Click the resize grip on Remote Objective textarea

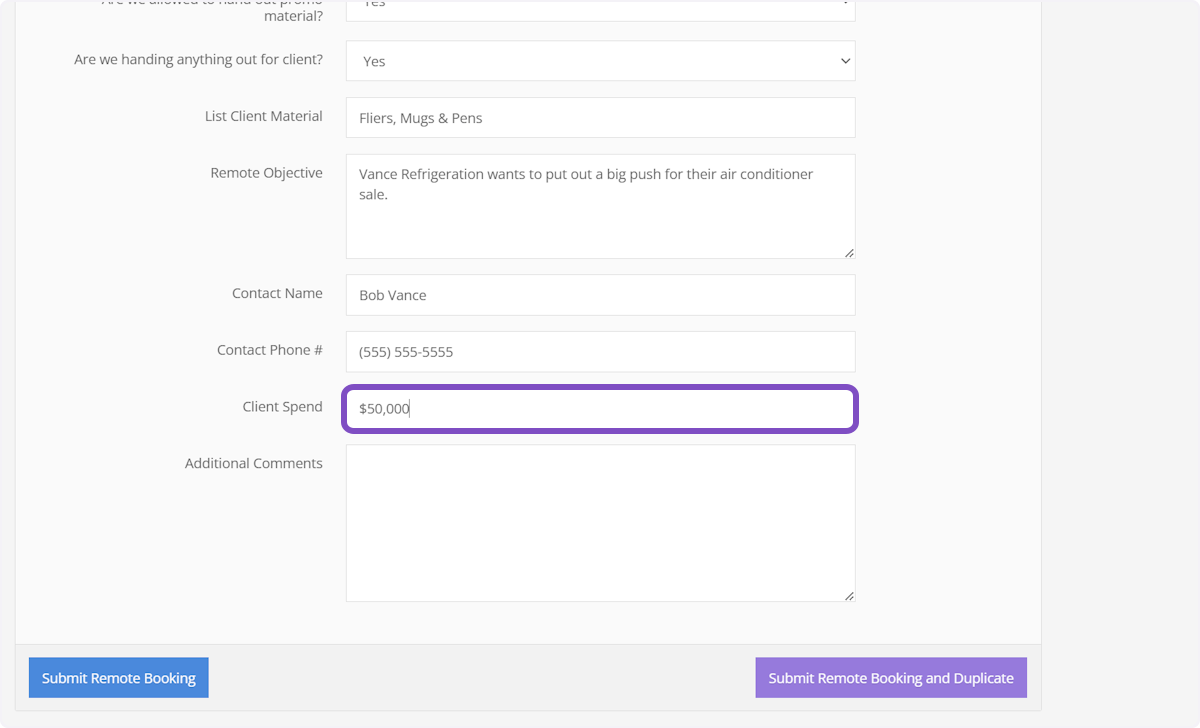point(849,252)
